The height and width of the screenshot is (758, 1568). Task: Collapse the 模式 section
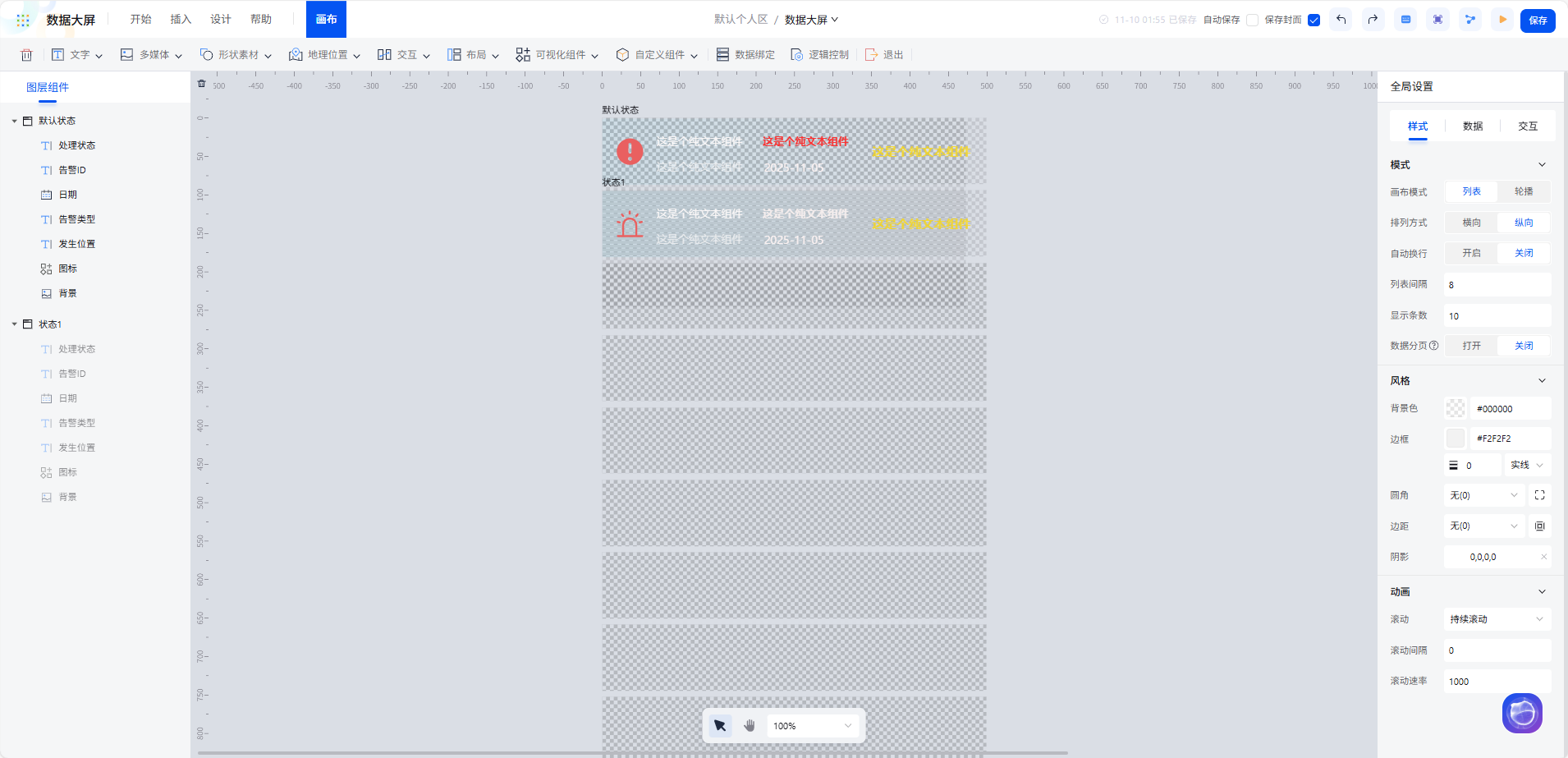click(x=1542, y=165)
